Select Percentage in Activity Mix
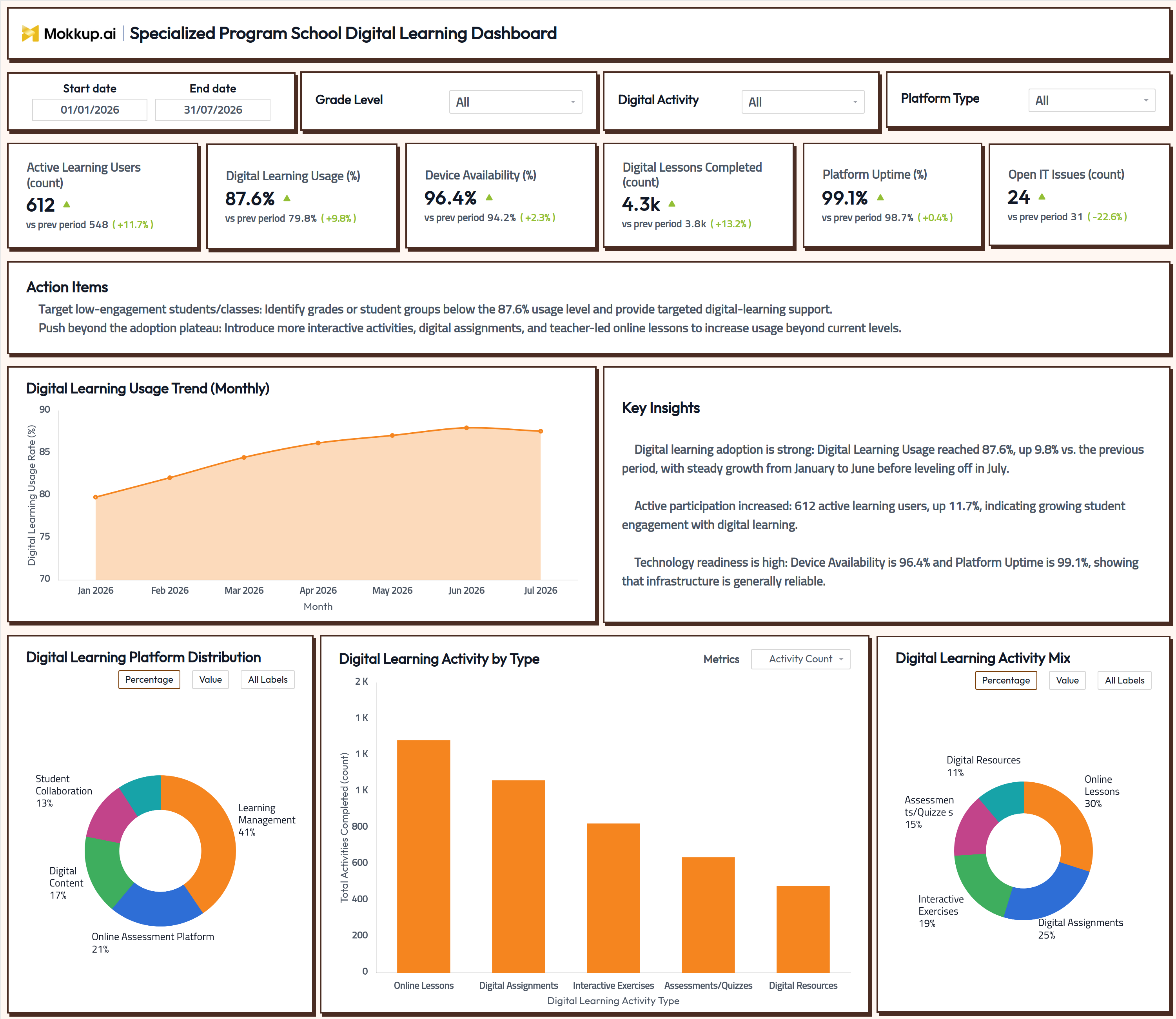 pyautogui.click(x=1005, y=680)
